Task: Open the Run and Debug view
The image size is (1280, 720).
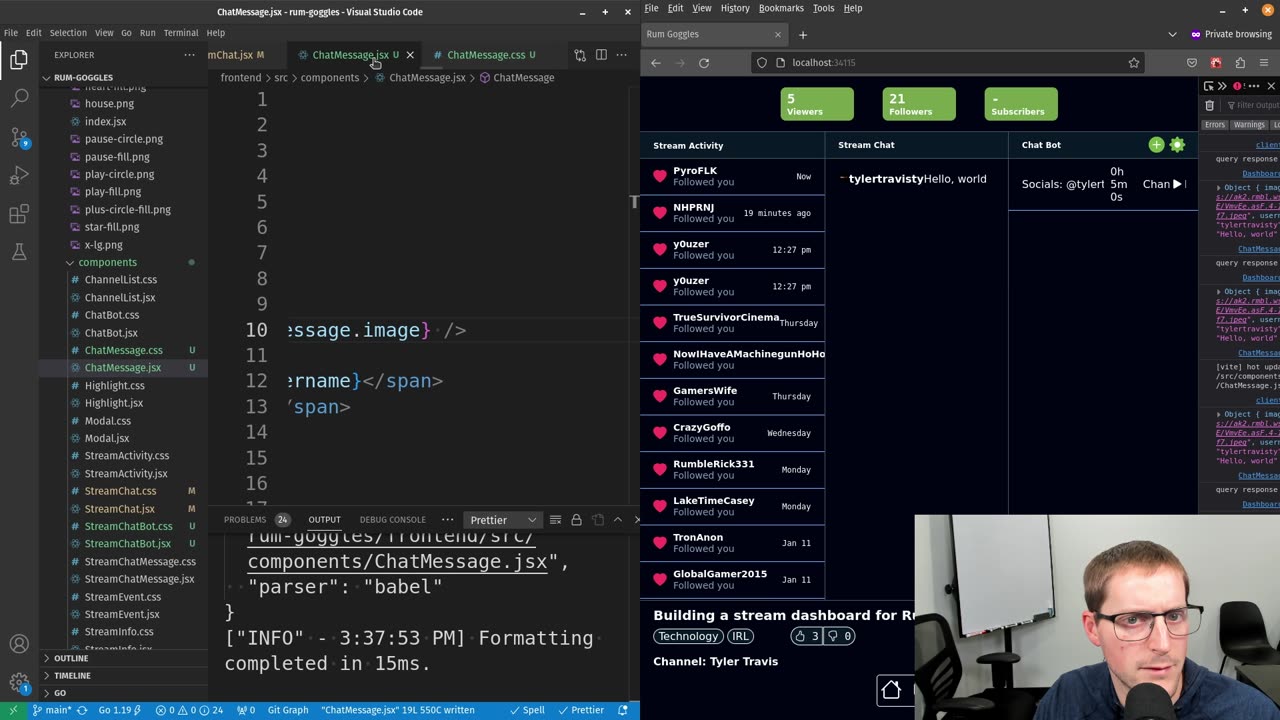Action: pyautogui.click(x=19, y=176)
